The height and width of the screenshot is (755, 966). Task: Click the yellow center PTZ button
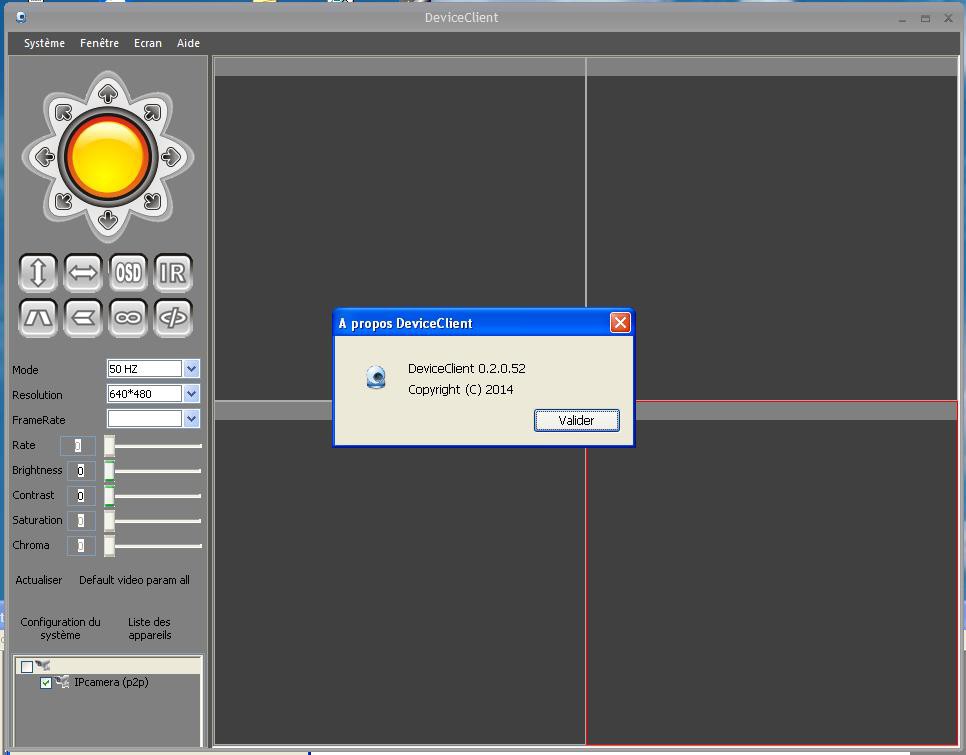click(108, 156)
